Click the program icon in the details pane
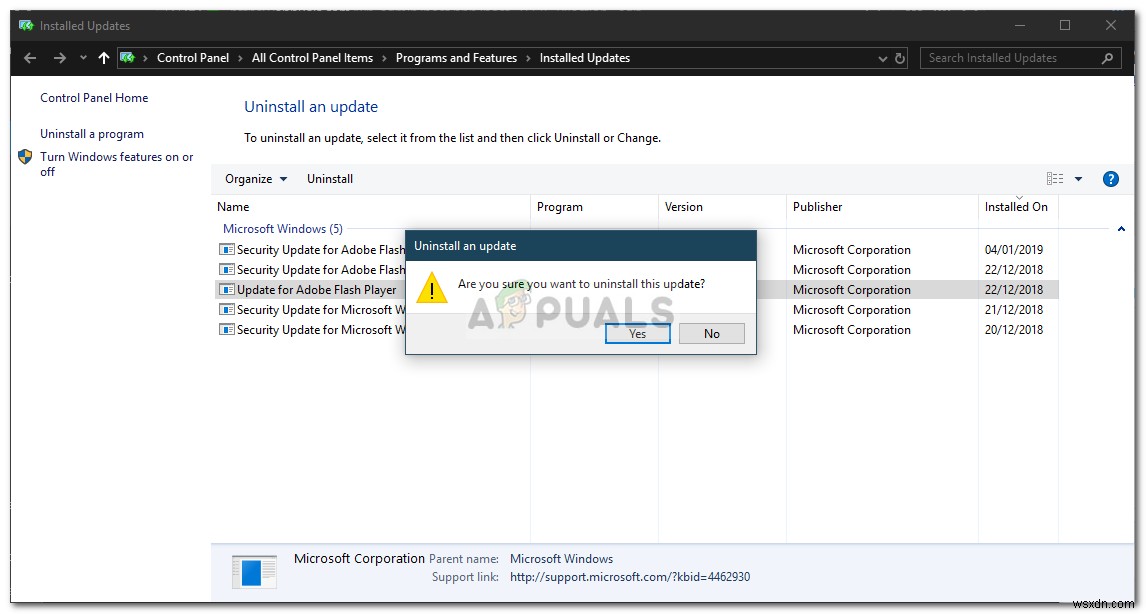1146x614 pixels. (x=253, y=572)
